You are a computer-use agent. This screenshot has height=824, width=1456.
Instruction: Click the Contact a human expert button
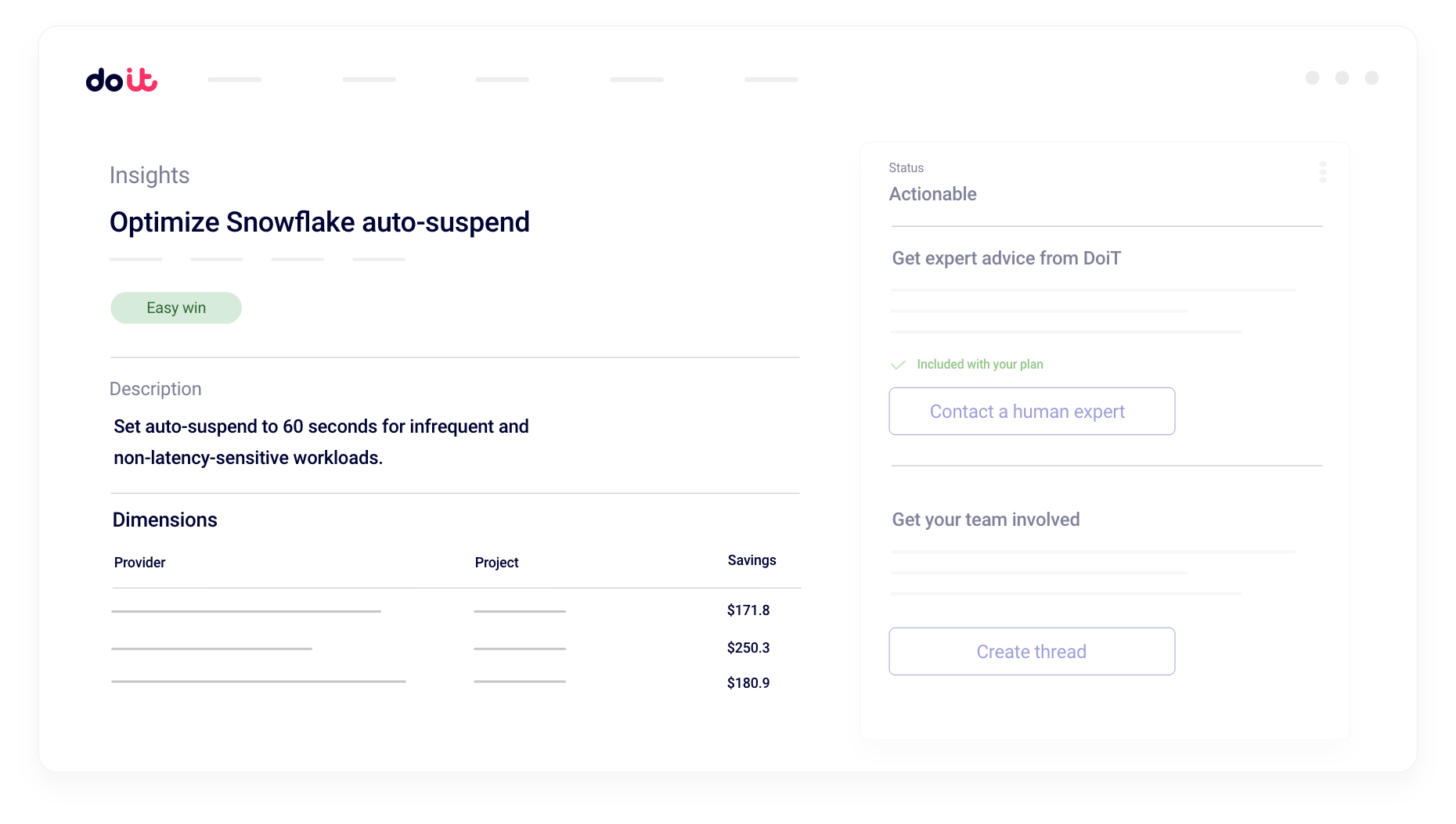(1031, 412)
